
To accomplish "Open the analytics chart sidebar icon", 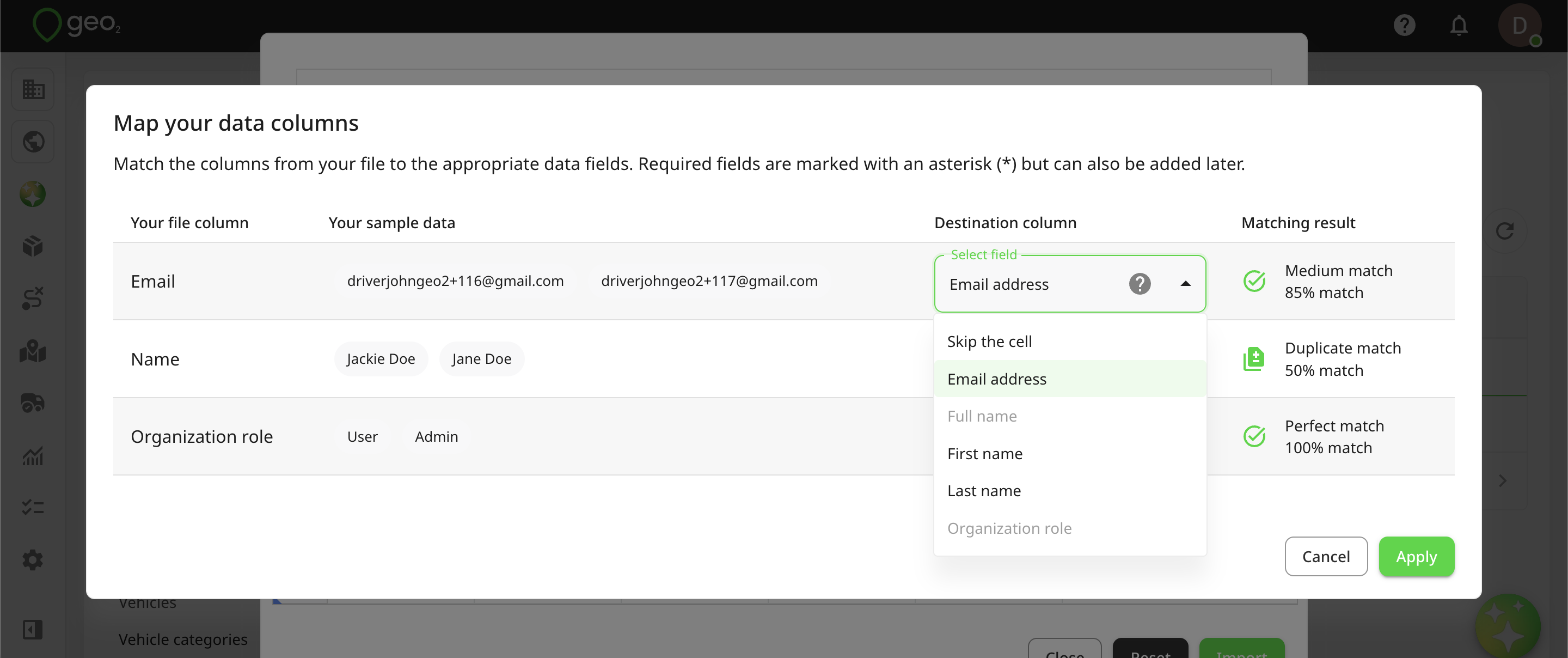I will [x=33, y=456].
